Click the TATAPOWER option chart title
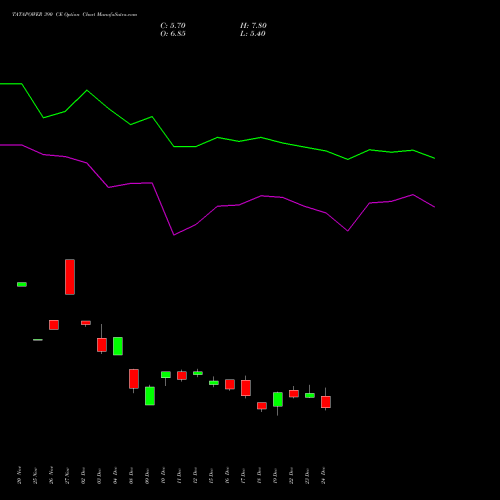Image resolution: width=500 pixels, height=500 pixels. point(75,15)
